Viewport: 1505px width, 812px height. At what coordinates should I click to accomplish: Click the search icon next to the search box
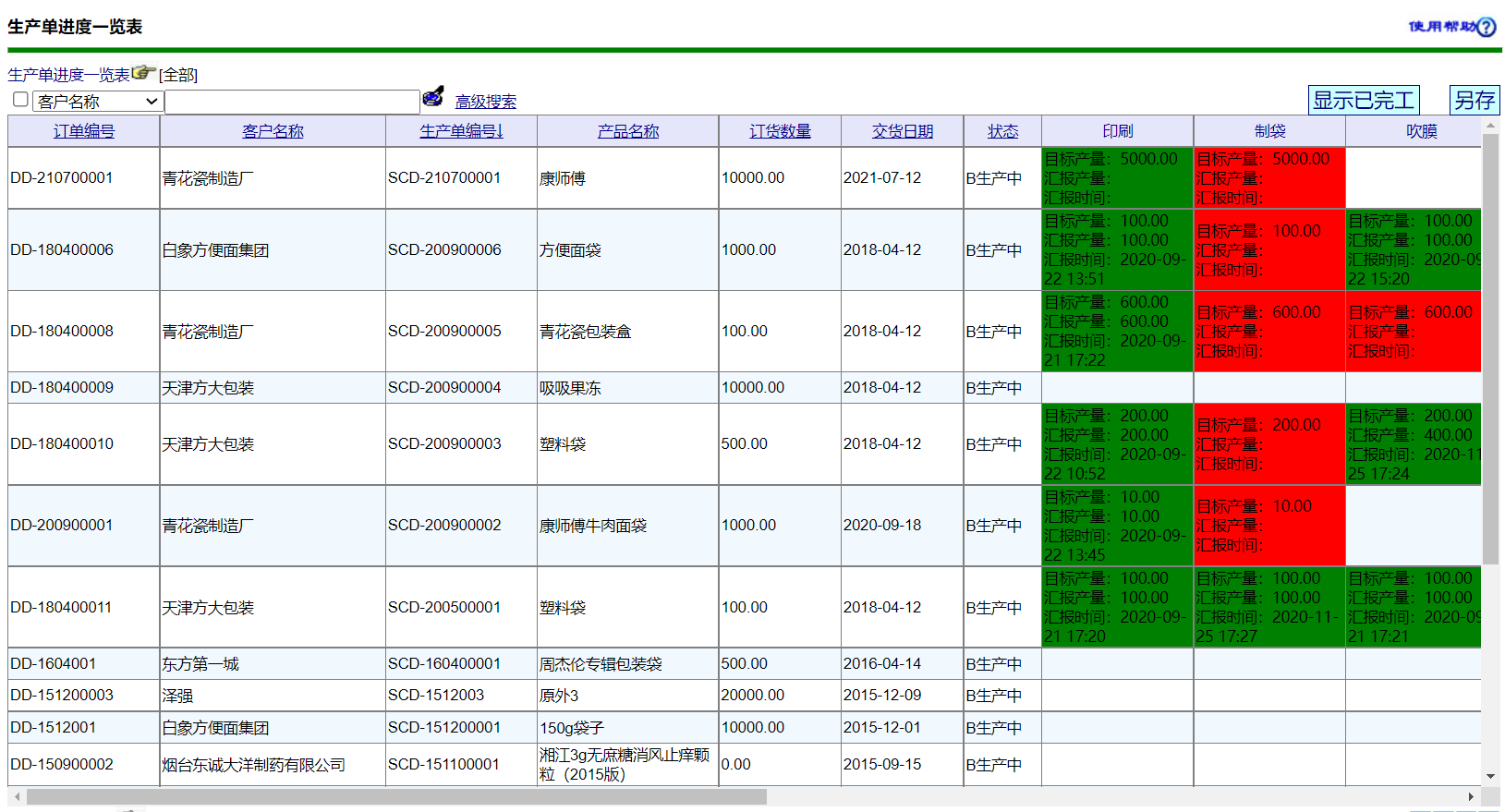pyautogui.click(x=433, y=97)
